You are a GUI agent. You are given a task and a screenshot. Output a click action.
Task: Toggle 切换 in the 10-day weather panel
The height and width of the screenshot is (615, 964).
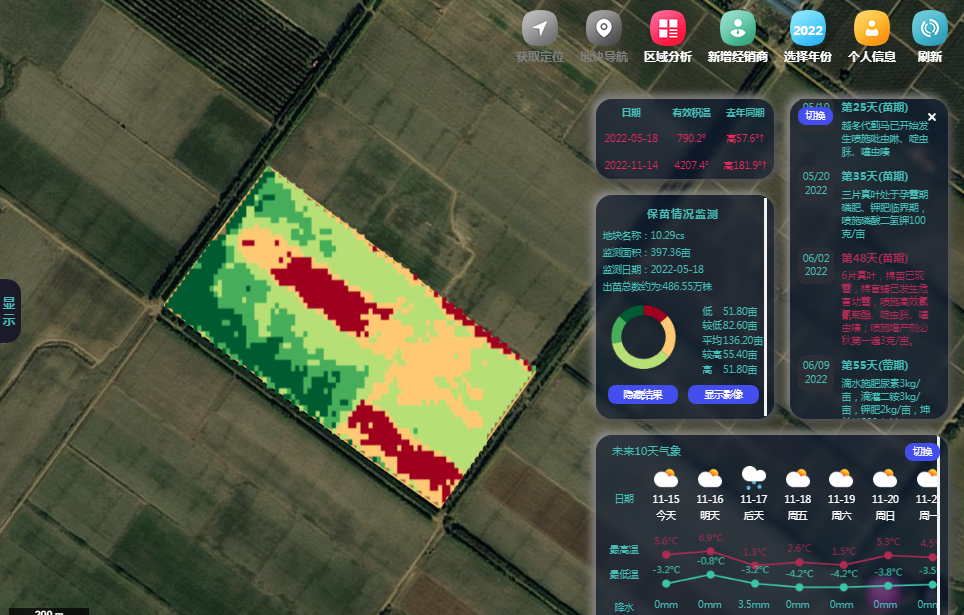point(922,452)
